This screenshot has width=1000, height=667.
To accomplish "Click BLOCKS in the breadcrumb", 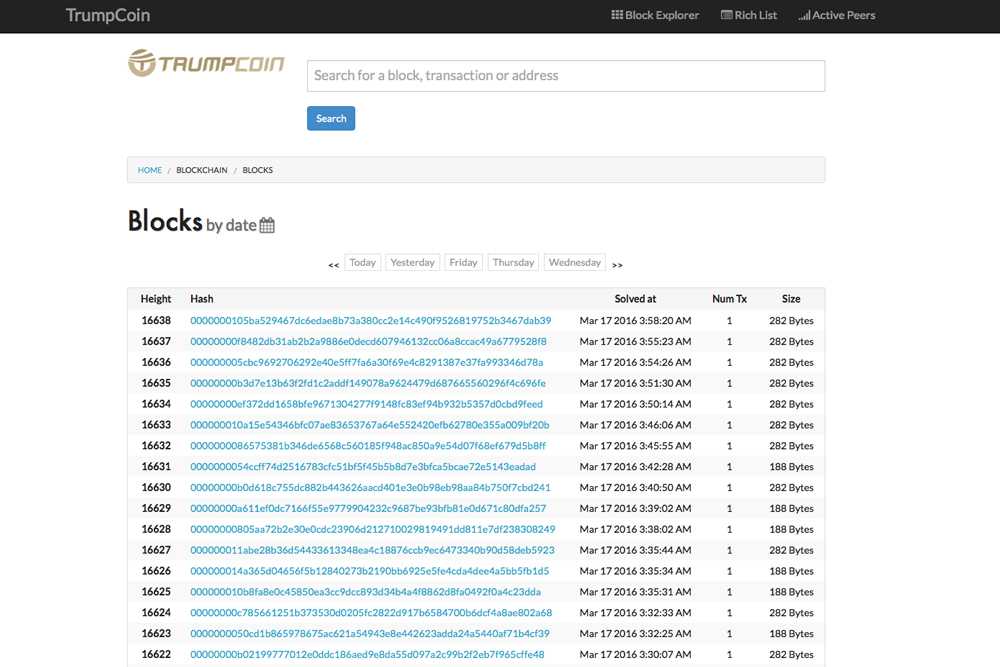I will point(258,170).
